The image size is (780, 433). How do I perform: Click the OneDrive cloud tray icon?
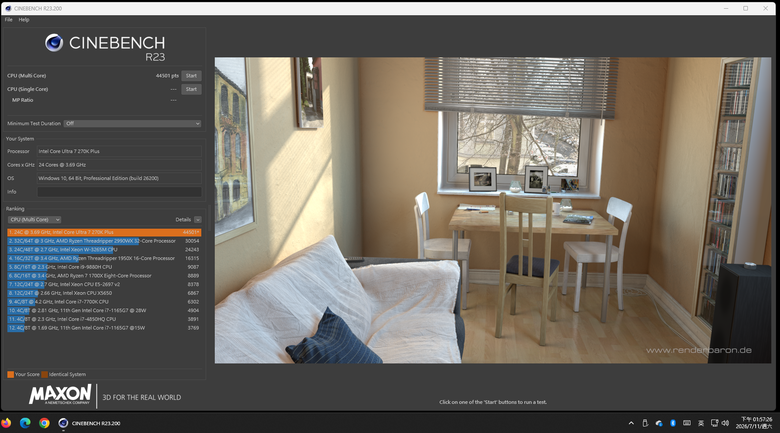click(659, 423)
